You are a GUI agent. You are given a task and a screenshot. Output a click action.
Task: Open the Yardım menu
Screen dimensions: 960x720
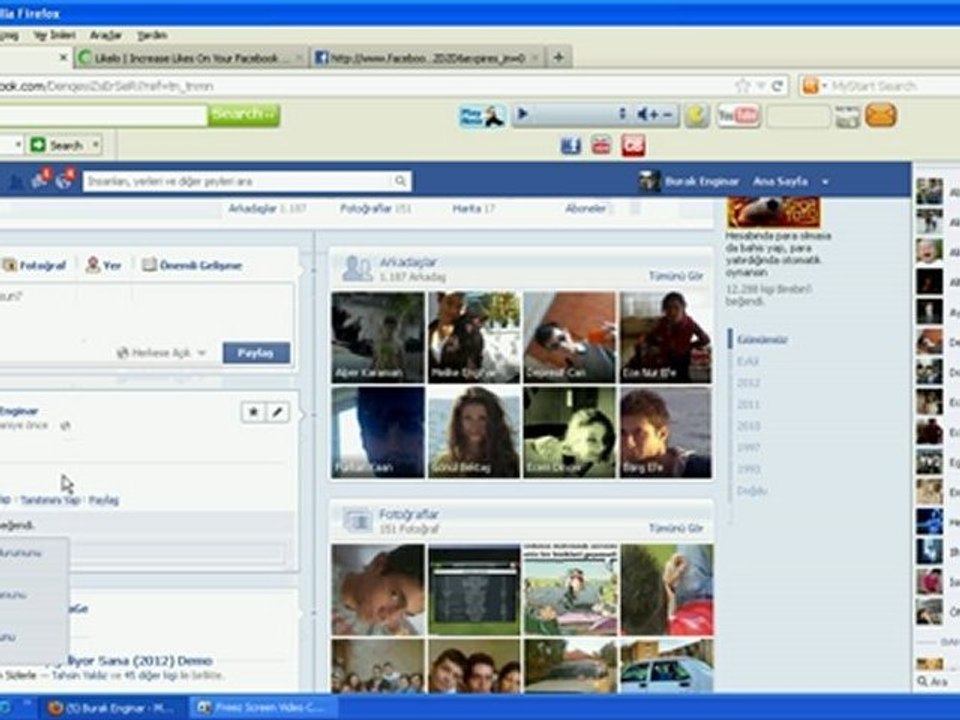pyautogui.click(x=152, y=36)
